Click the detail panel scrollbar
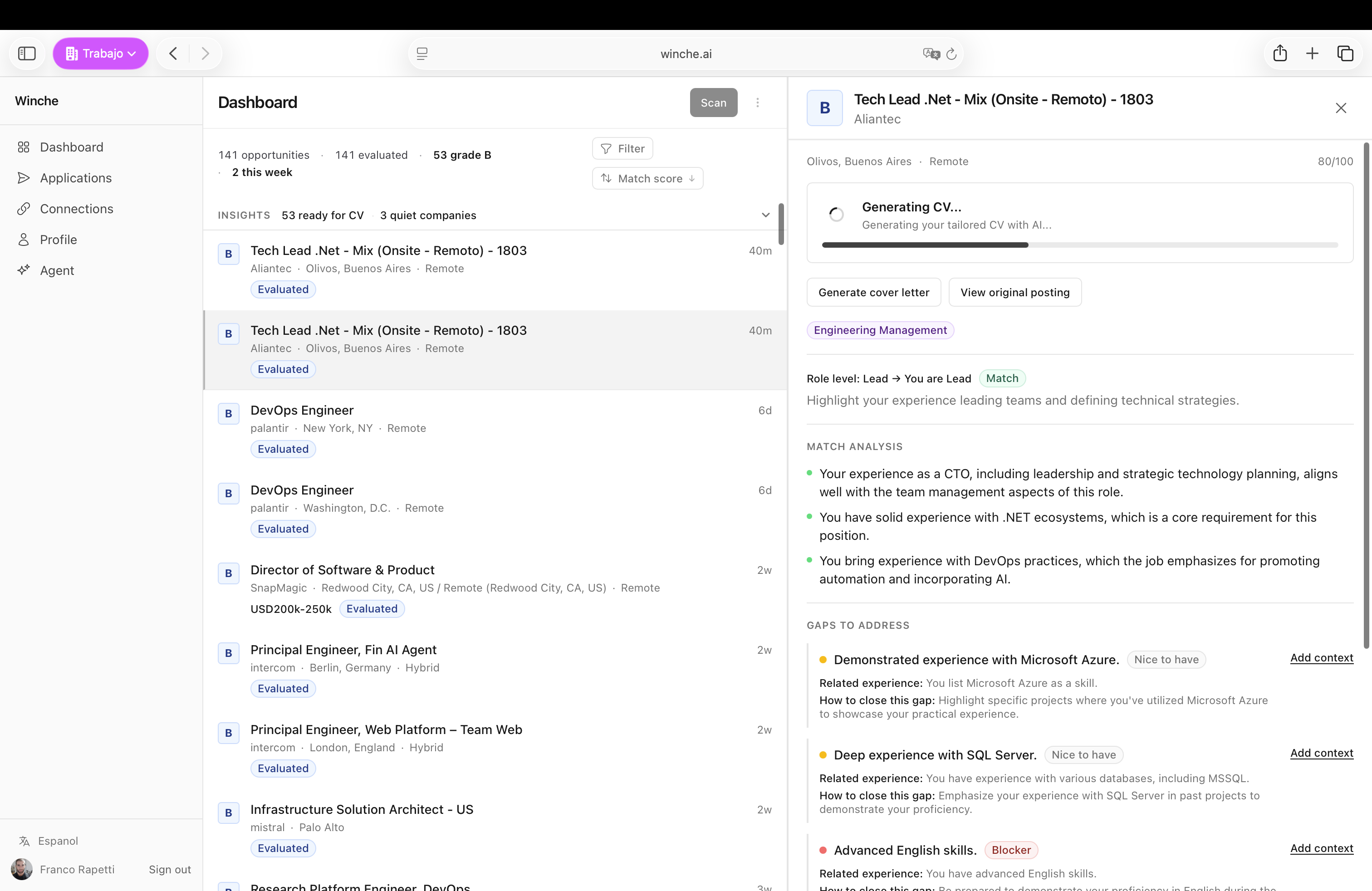 click(1366, 395)
